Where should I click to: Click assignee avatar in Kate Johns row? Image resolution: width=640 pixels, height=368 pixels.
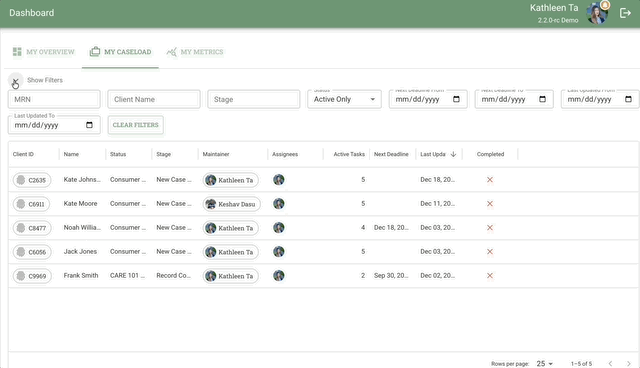(279, 180)
